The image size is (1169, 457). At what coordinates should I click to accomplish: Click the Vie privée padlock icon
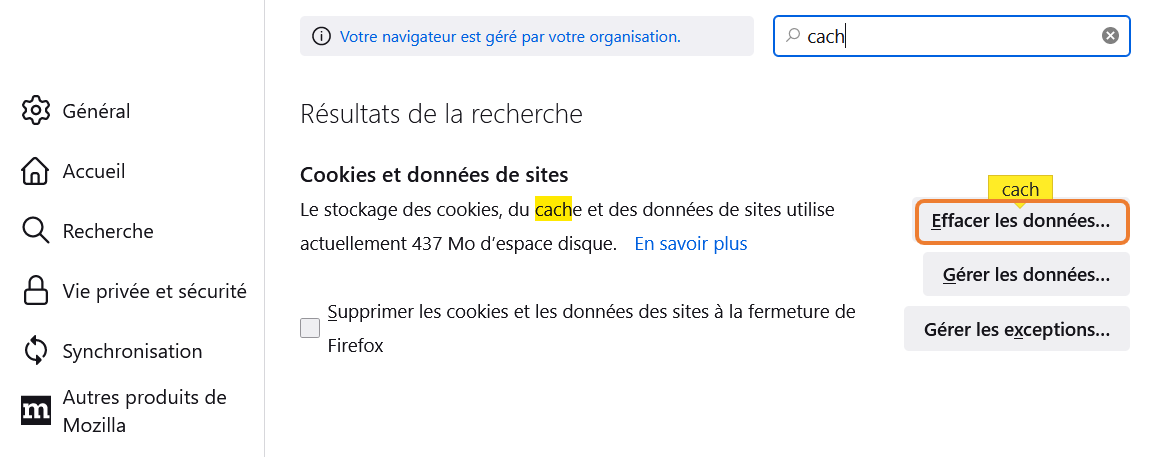click(x=36, y=291)
